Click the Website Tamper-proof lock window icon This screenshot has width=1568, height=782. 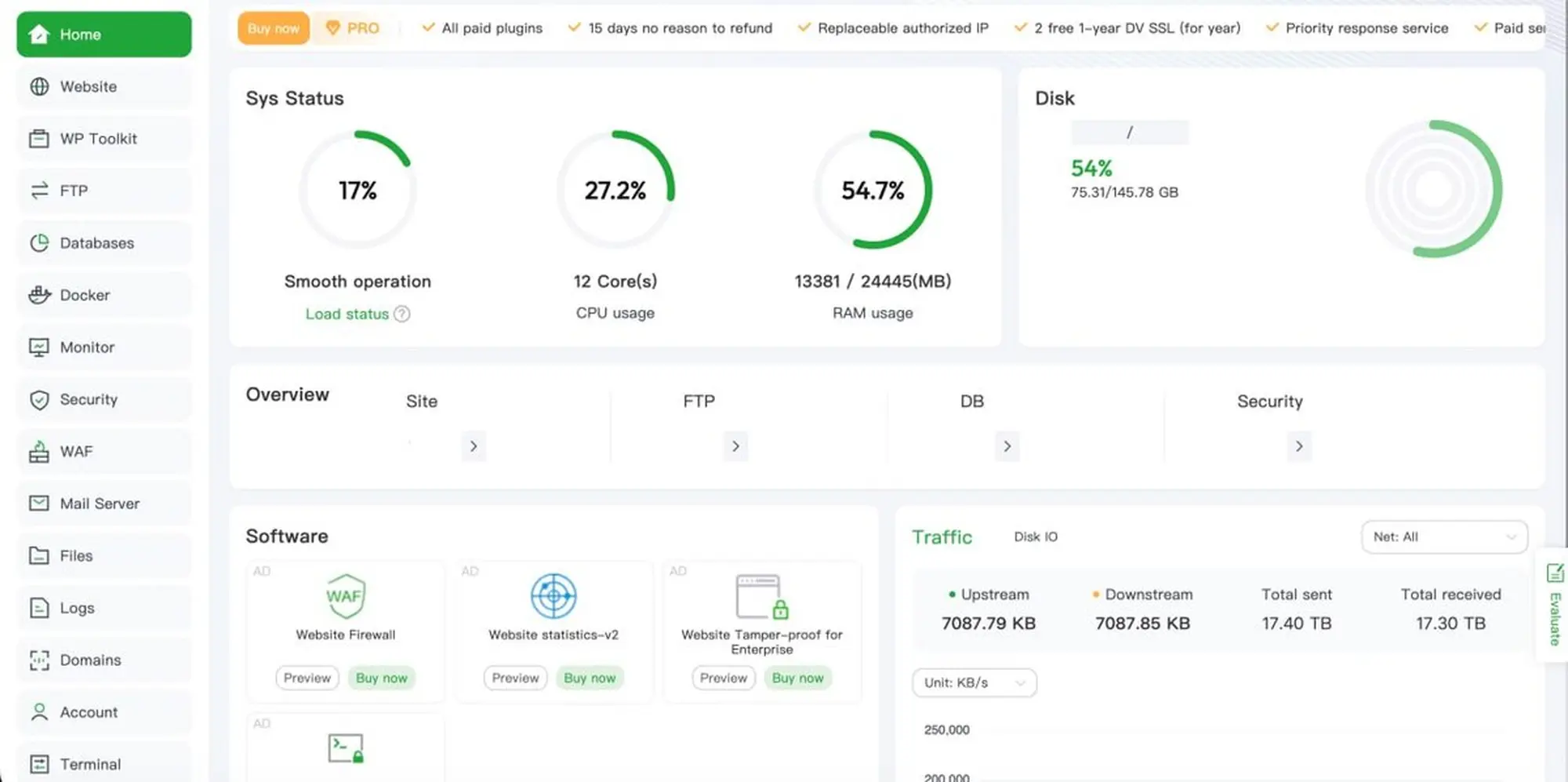762,597
